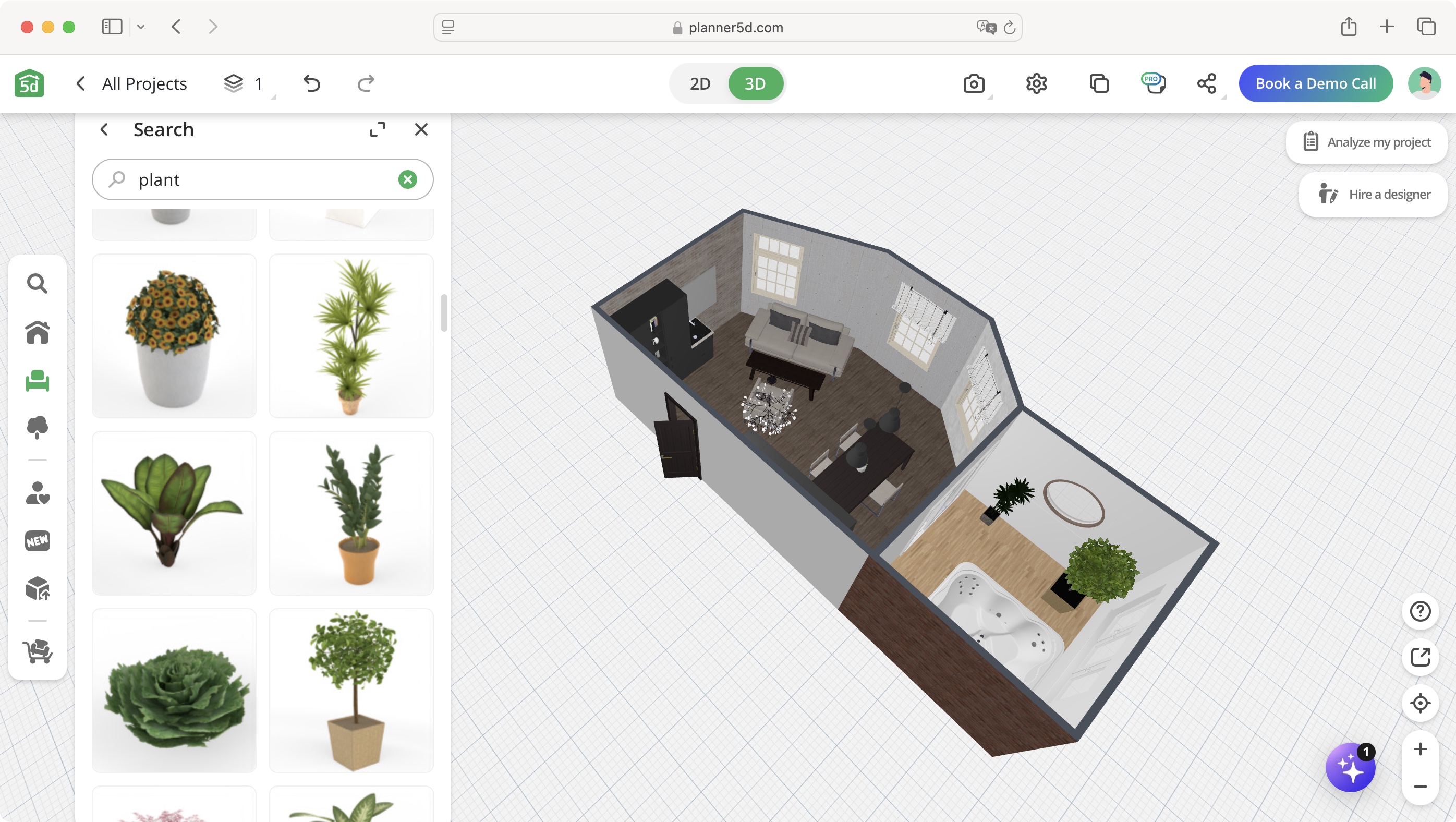Select the search tool in the left sidebar

point(37,283)
